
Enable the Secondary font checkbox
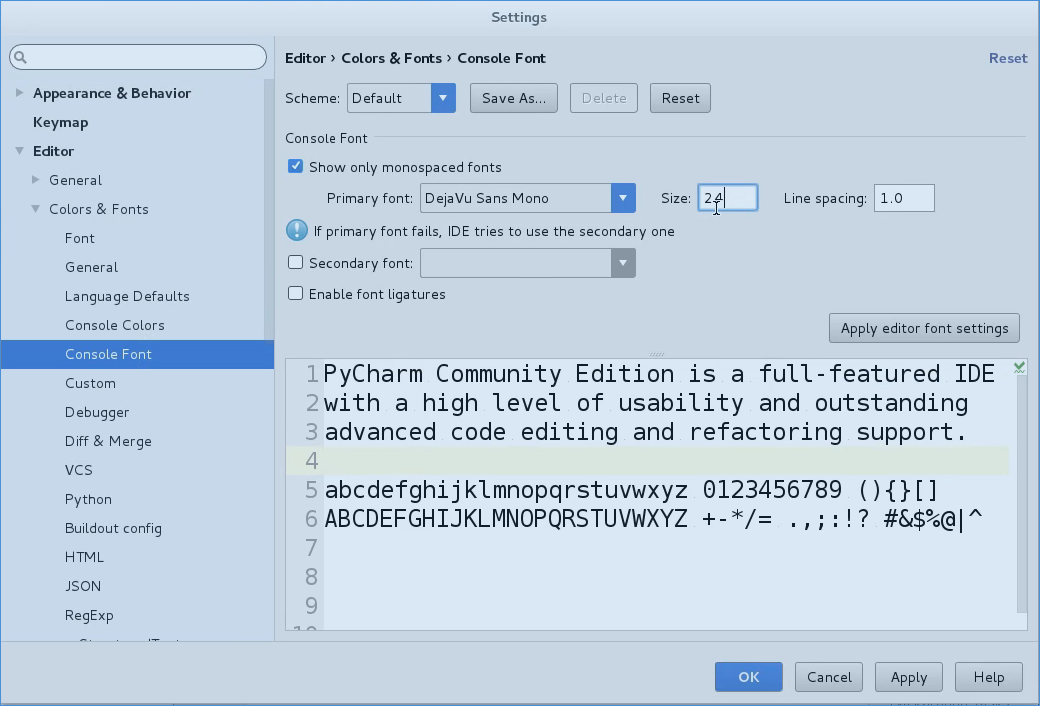(295, 262)
